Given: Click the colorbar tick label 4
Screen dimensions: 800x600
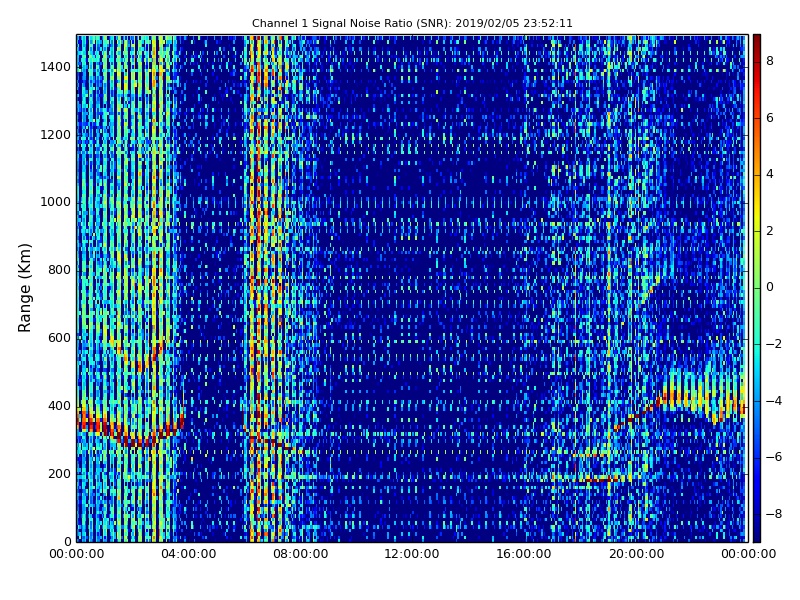Looking at the screenshot, I should click(x=770, y=174).
